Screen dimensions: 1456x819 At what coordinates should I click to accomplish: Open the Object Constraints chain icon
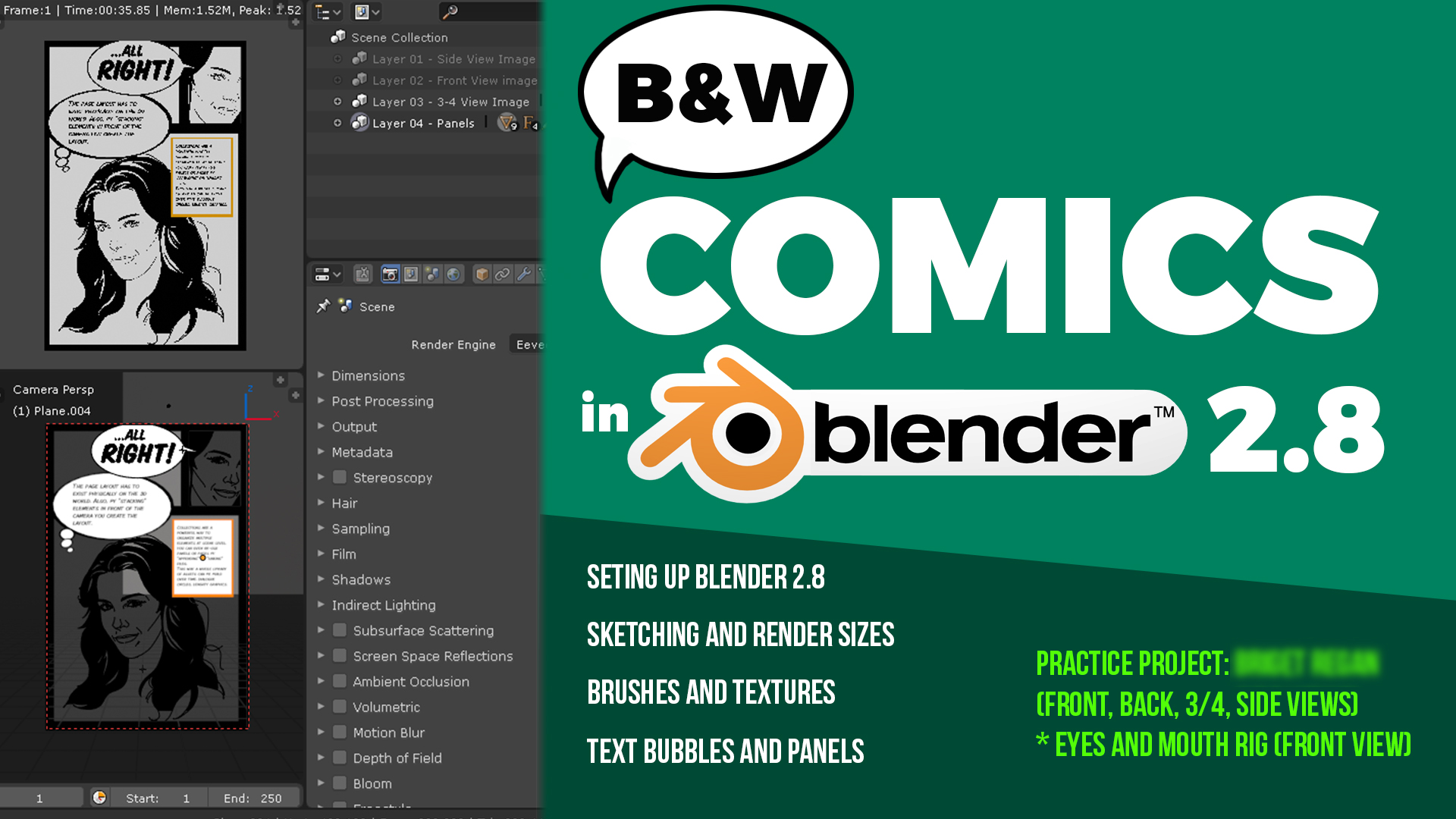pyautogui.click(x=503, y=275)
